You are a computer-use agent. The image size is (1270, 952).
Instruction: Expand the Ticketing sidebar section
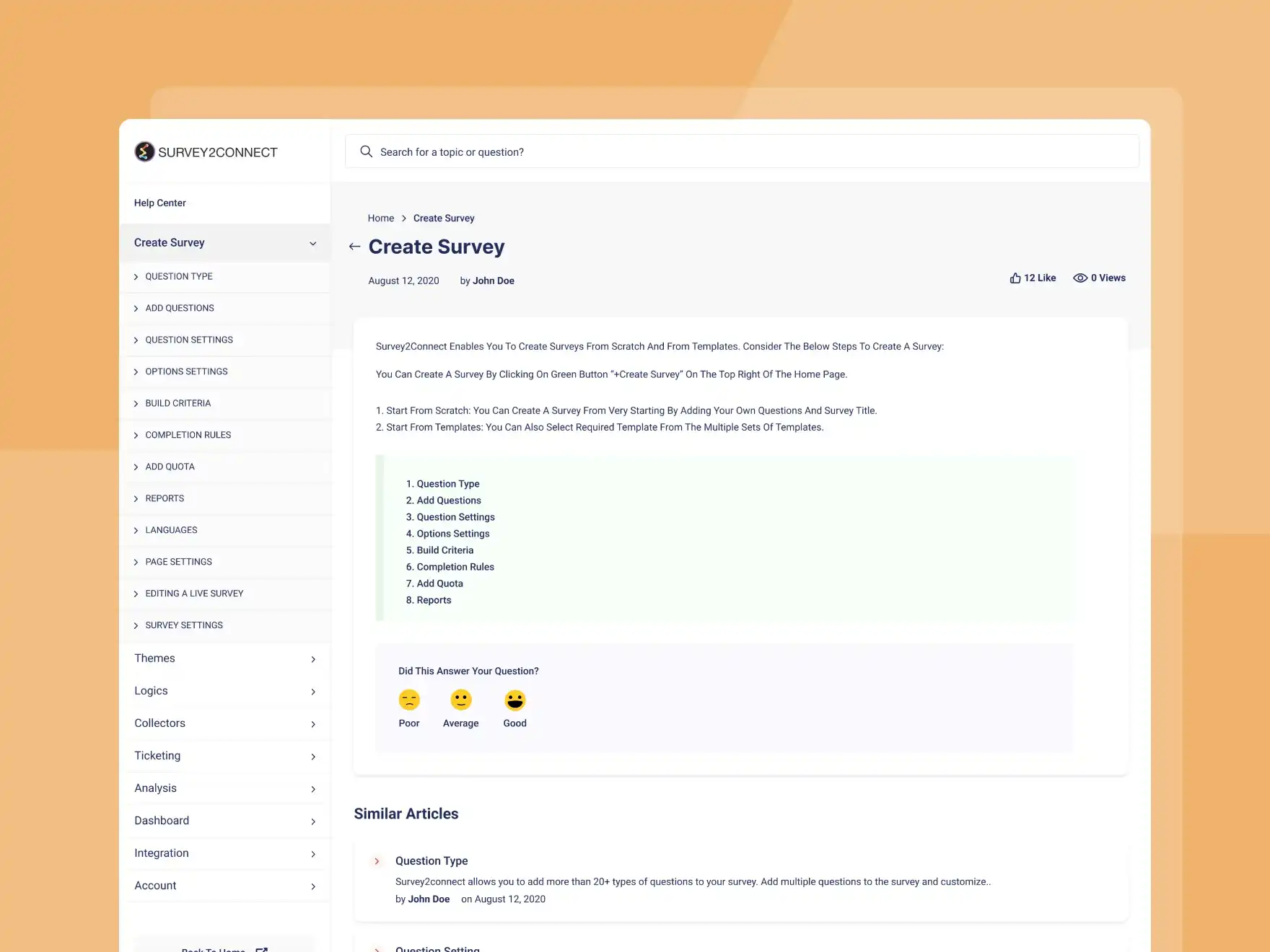[x=313, y=757]
